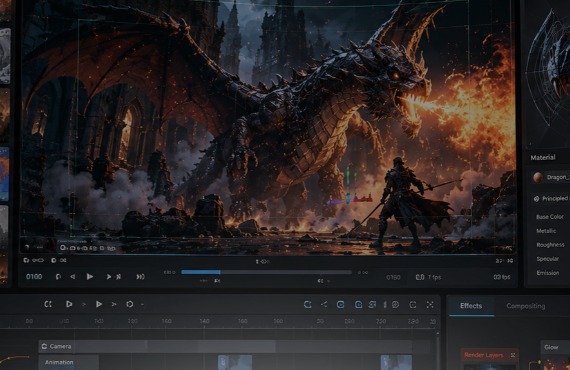Switch to the Compositing tab

tap(526, 306)
